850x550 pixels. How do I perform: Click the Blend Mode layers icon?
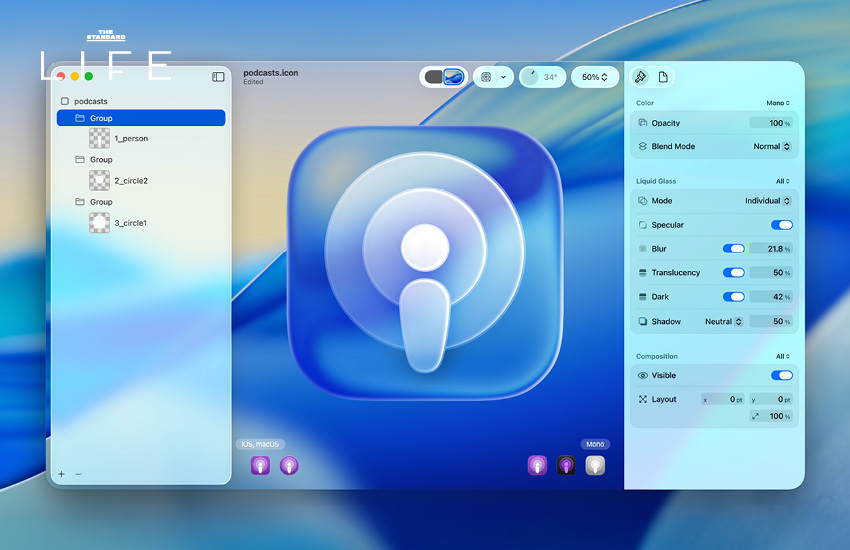[642, 146]
